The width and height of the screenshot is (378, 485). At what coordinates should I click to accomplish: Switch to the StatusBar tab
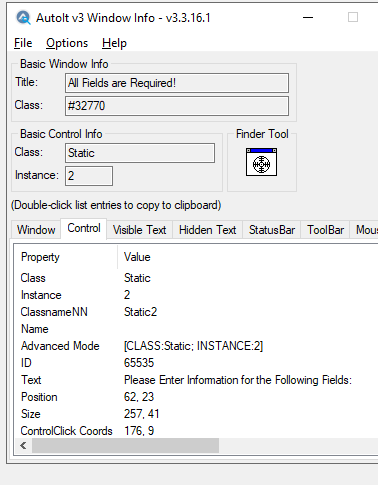point(272,230)
